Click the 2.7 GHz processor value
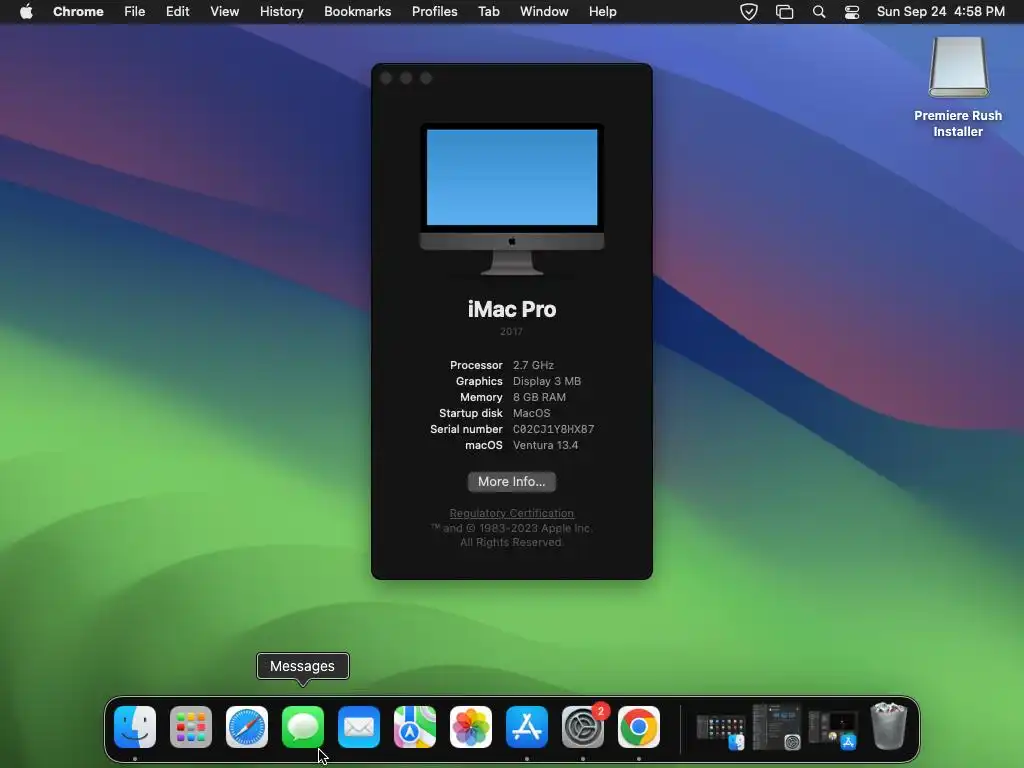This screenshot has height=768, width=1024. click(533, 365)
